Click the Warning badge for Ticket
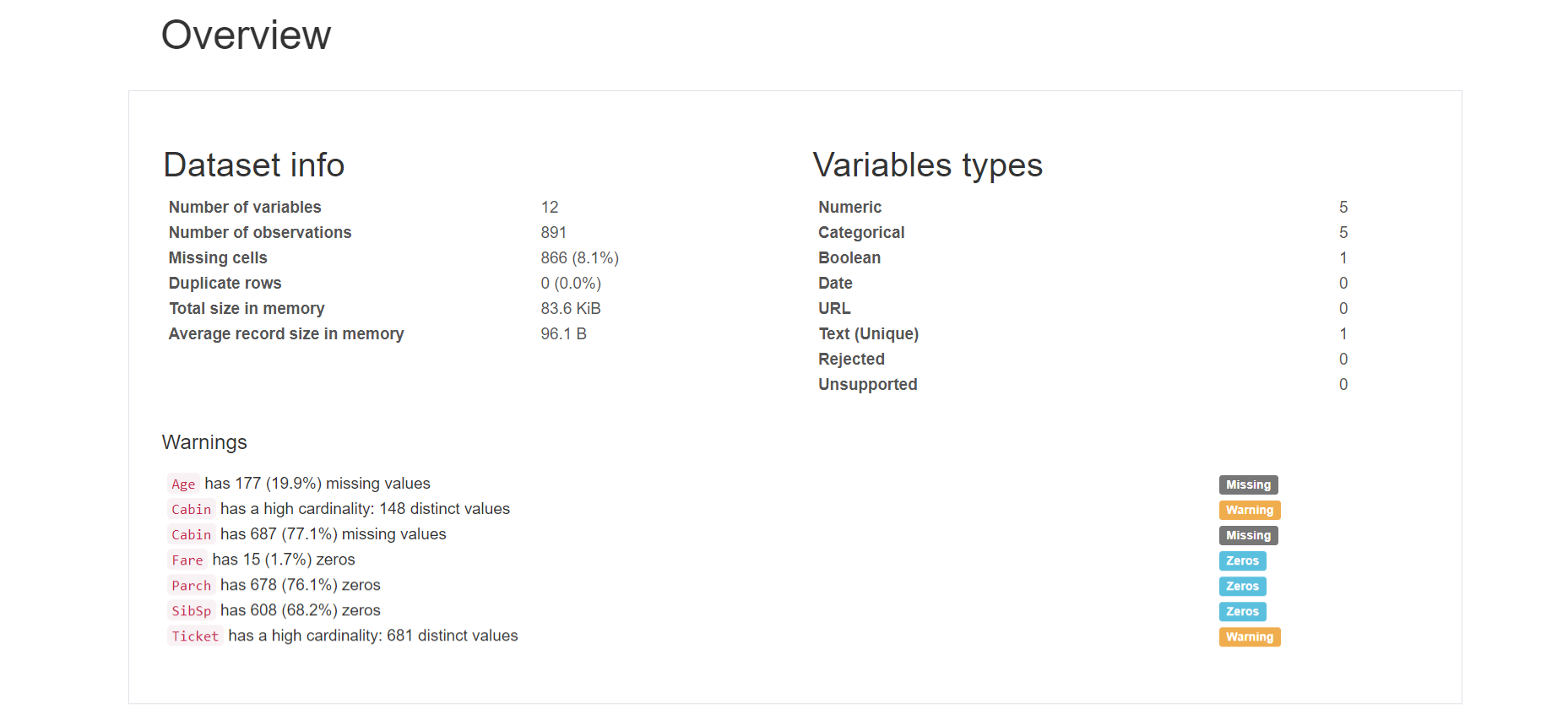This screenshot has height=709, width=1568. 1250,636
